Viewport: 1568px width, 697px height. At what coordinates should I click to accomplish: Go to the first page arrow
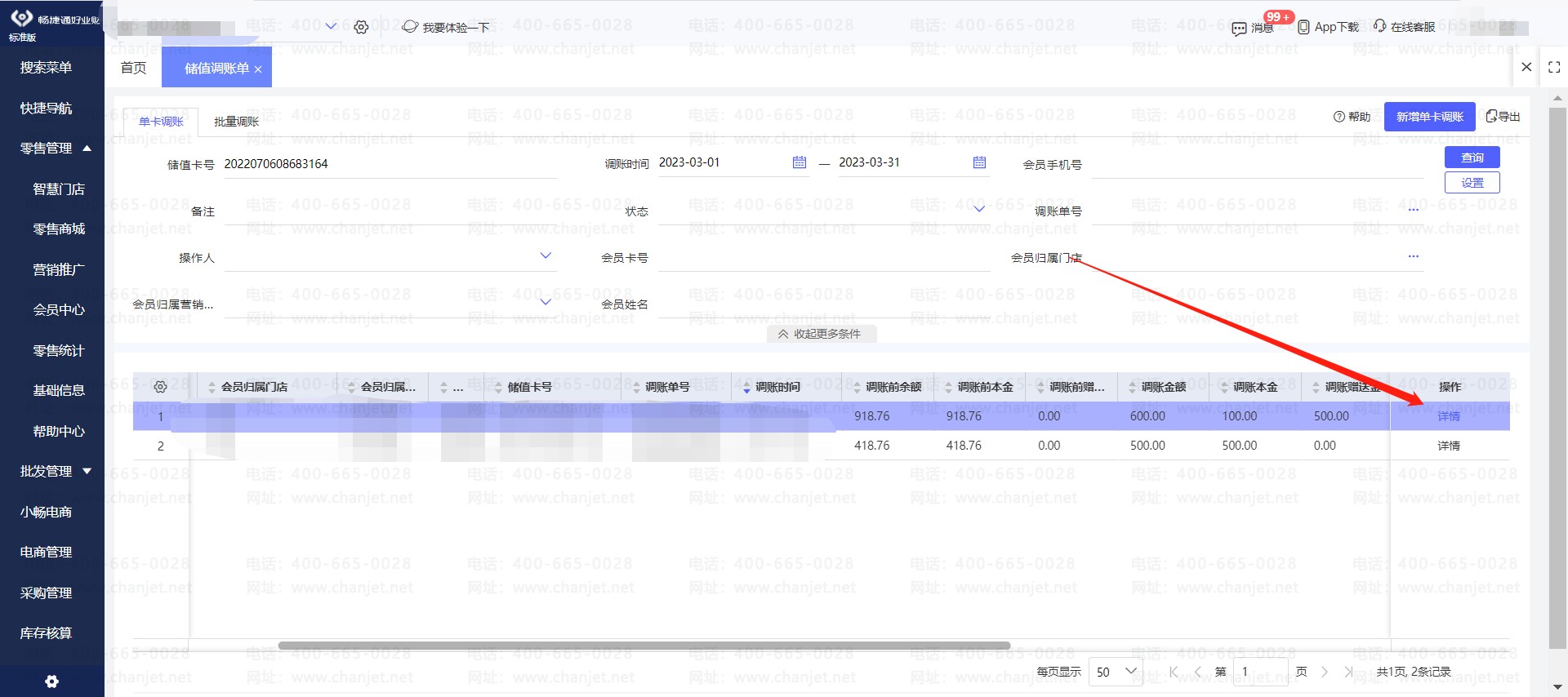pyautogui.click(x=1174, y=672)
